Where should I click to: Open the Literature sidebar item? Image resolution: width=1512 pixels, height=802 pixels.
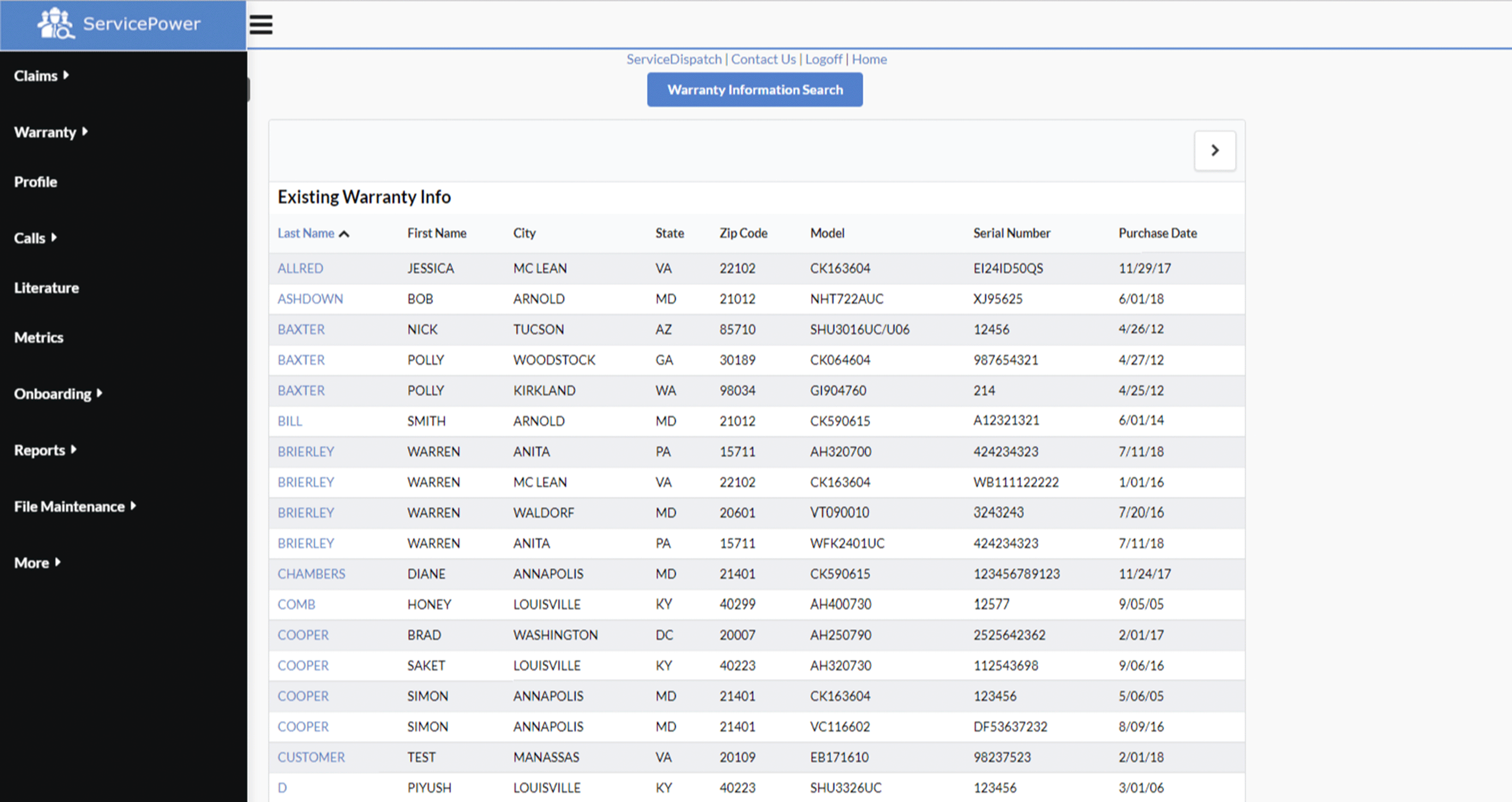pos(46,288)
